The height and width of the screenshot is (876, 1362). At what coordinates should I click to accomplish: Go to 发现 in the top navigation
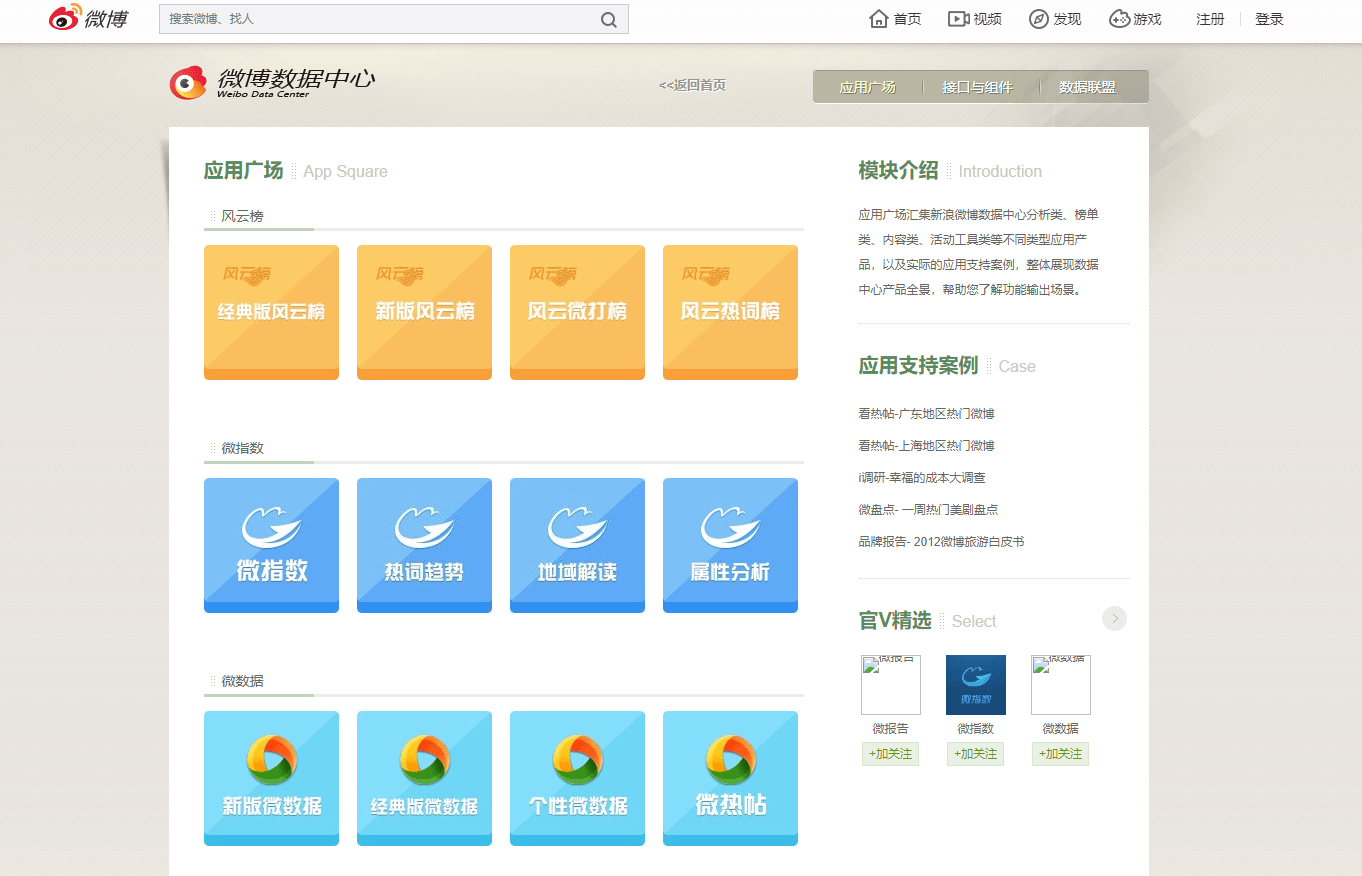tap(1055, 19)
